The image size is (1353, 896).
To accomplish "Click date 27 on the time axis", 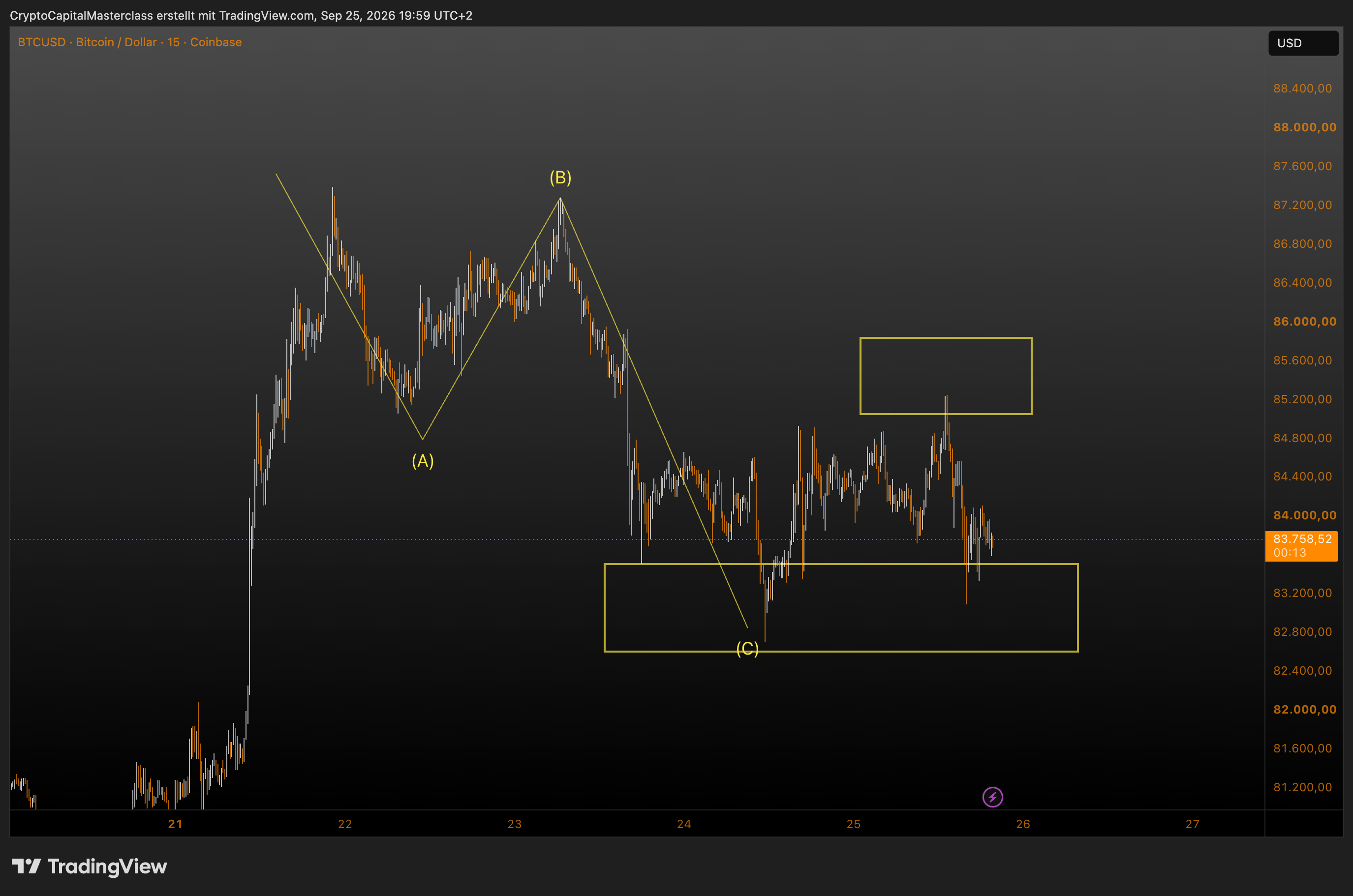I will [x=1192, y=824].
